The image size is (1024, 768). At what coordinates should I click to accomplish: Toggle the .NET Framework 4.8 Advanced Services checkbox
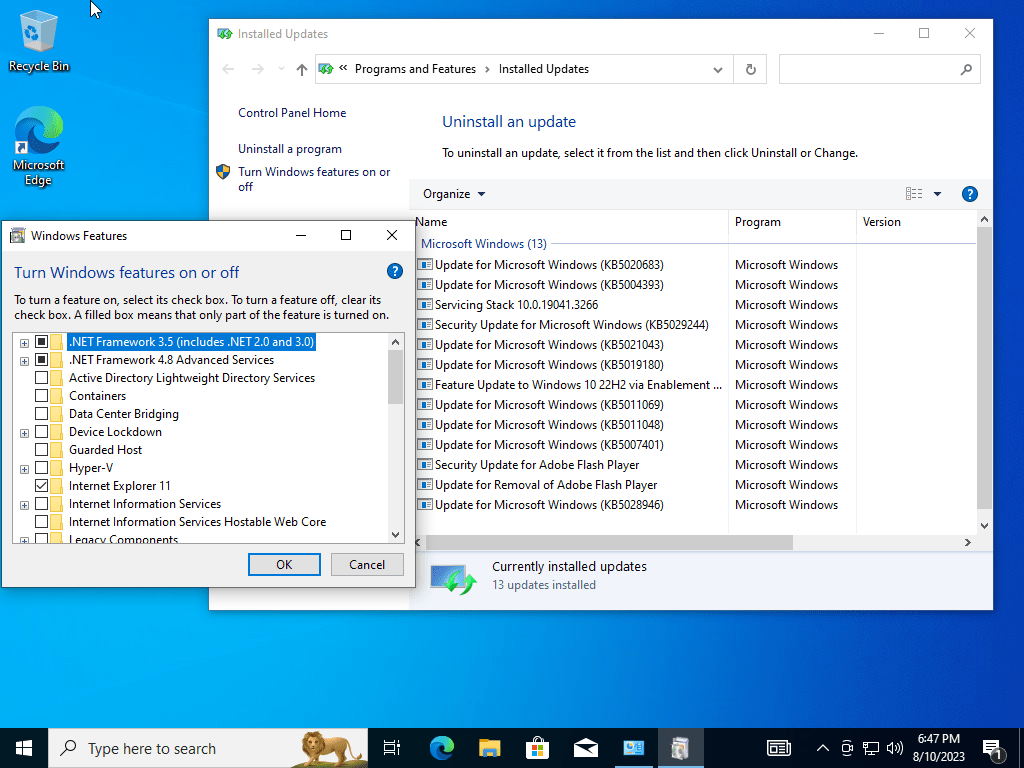pos(41,360)
